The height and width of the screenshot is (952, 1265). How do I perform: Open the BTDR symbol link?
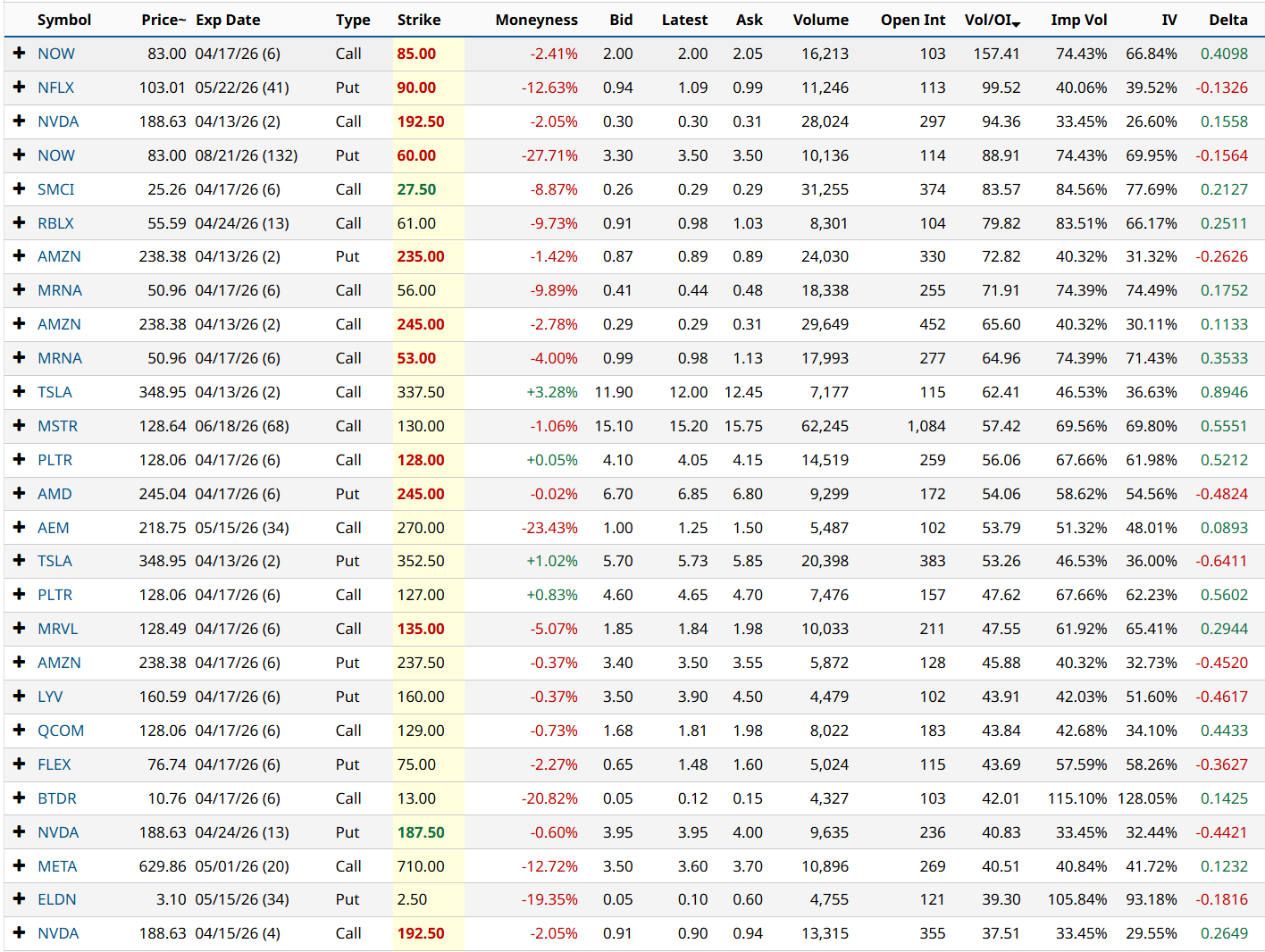point(57,798)
